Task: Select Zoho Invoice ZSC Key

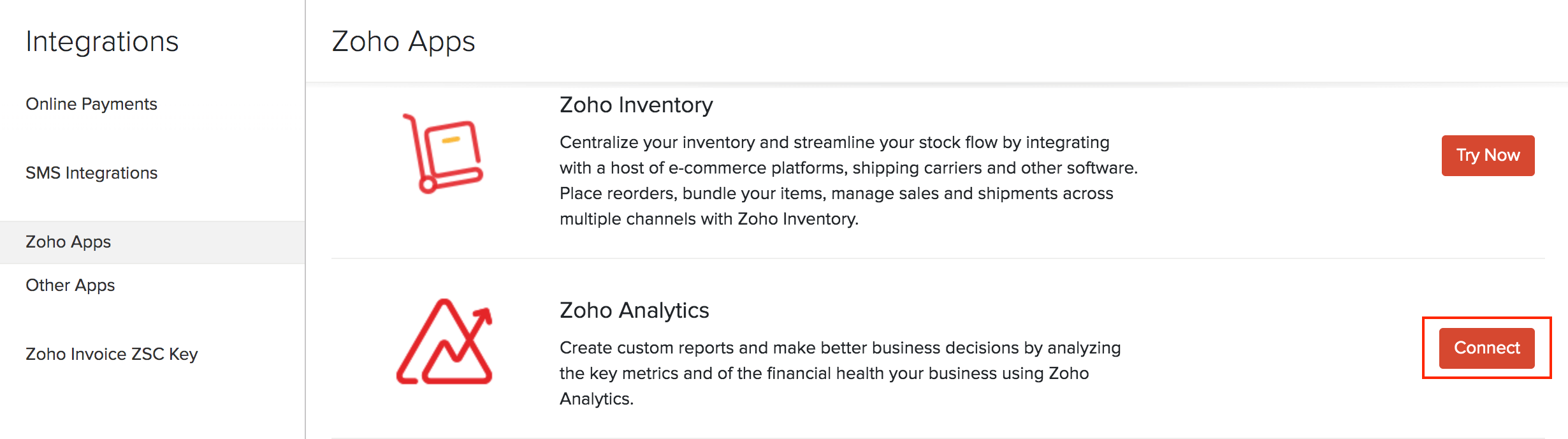Action: (112, 354)
